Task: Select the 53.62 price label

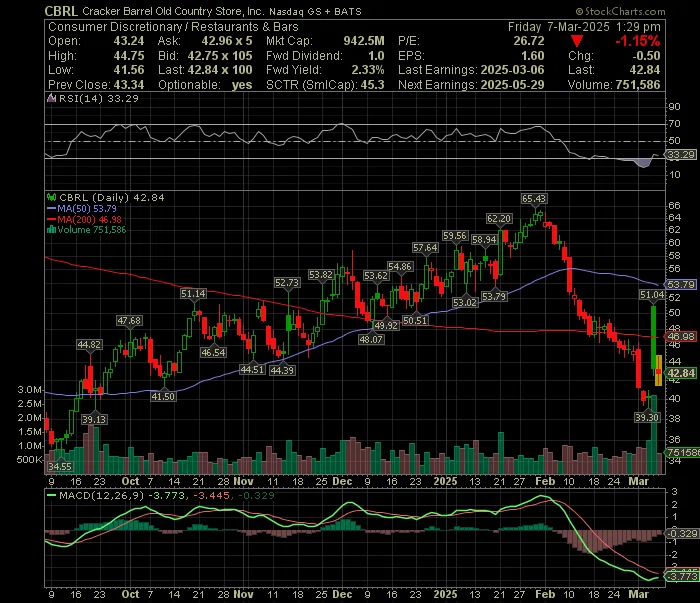Action: click(x=375, y=275)
